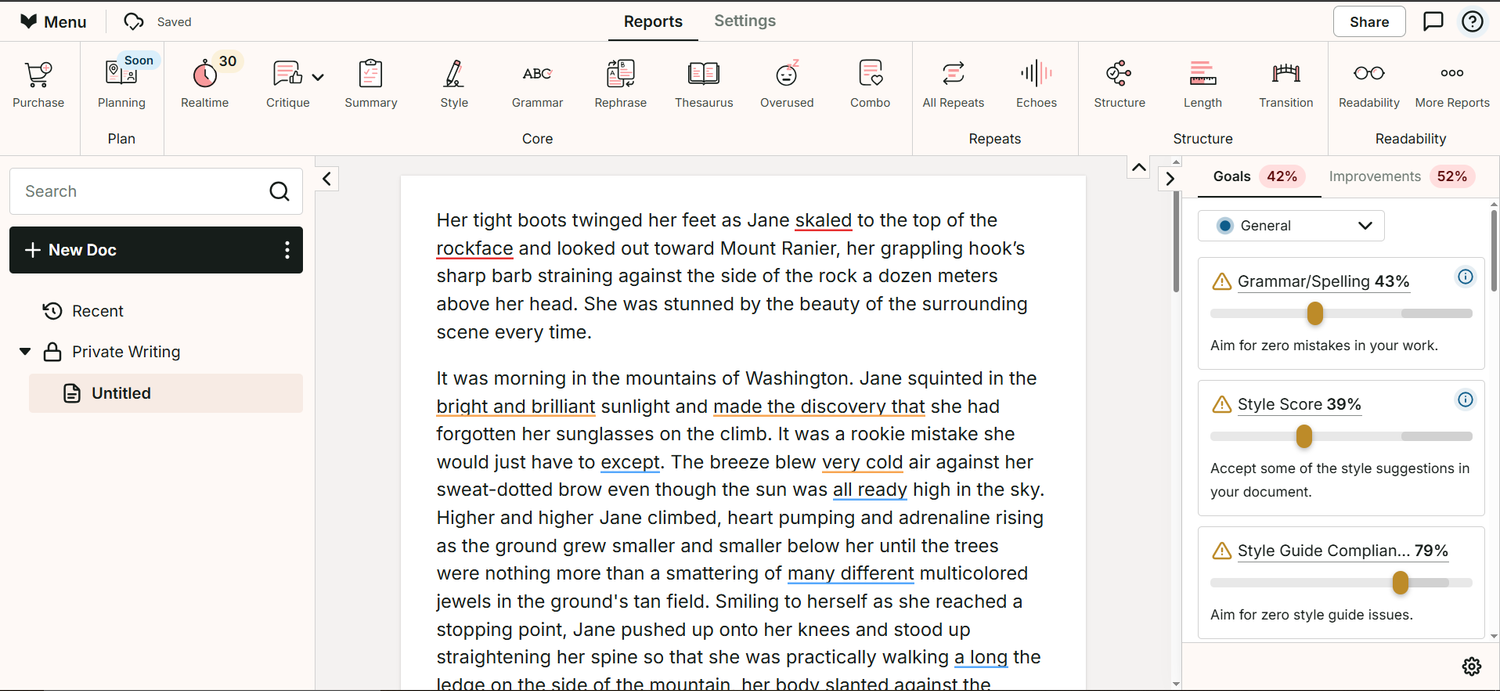Open the Untitled document
Viewport: 1500px width, 691px height.
tap(166, 393)
